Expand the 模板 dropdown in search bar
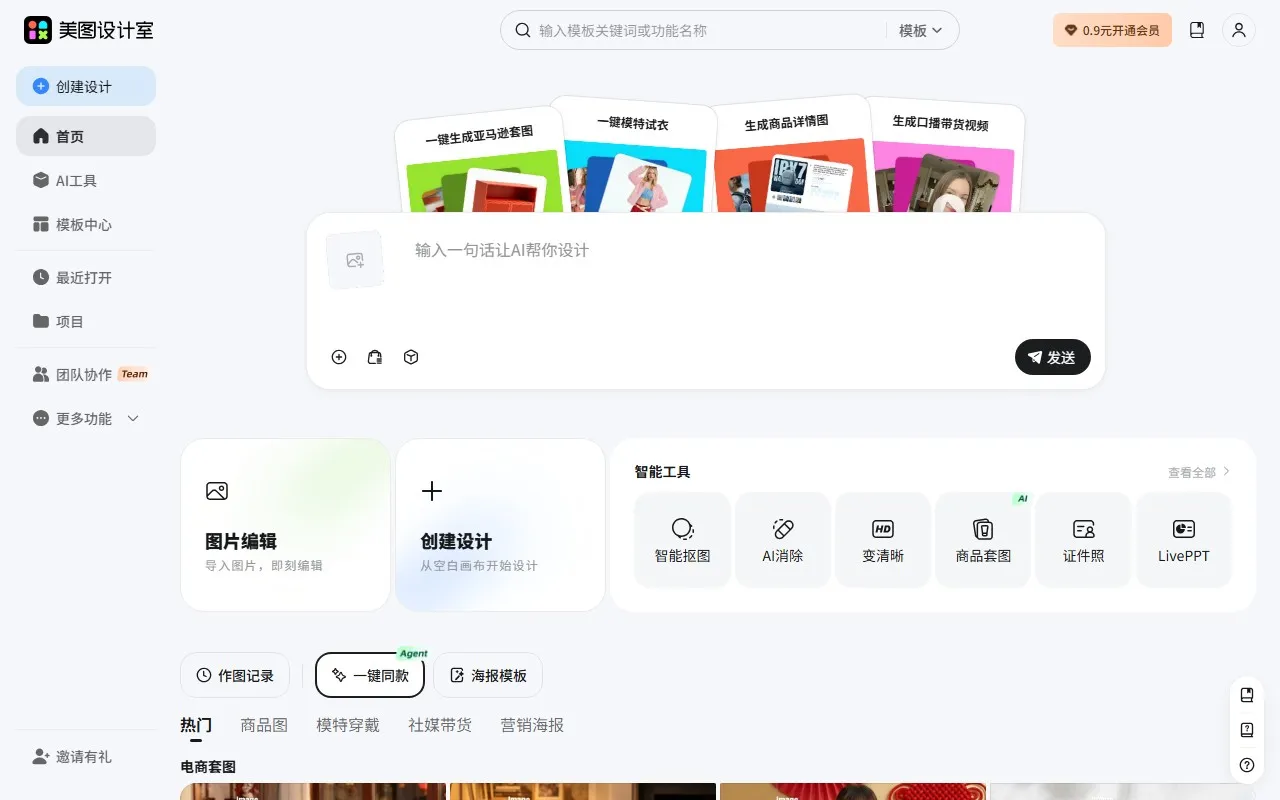This screenshot has width=1280, height=800. (x=920, y=30)
